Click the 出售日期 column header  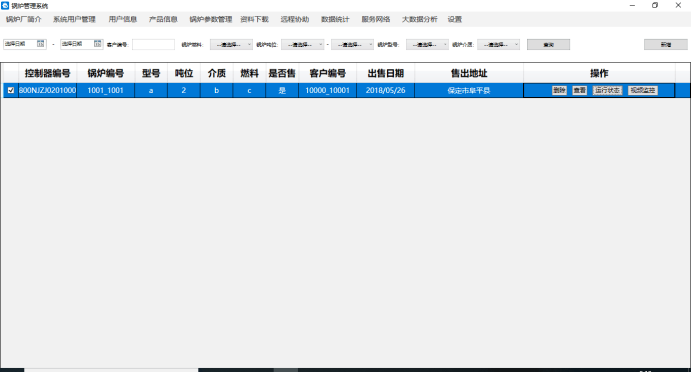pyautogui.click(x=385, y=73)
